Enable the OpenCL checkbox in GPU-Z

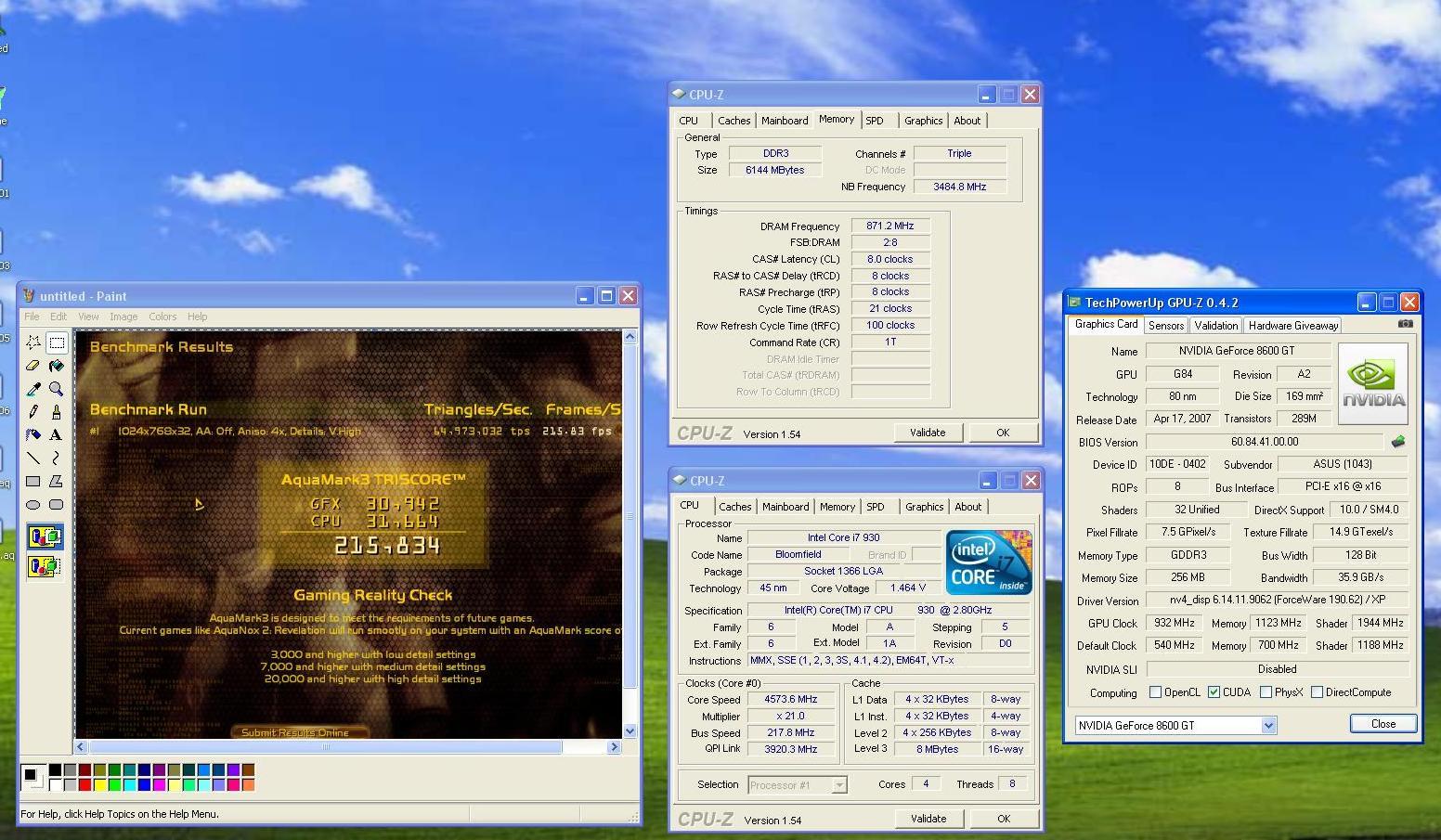click(1155, 692)
